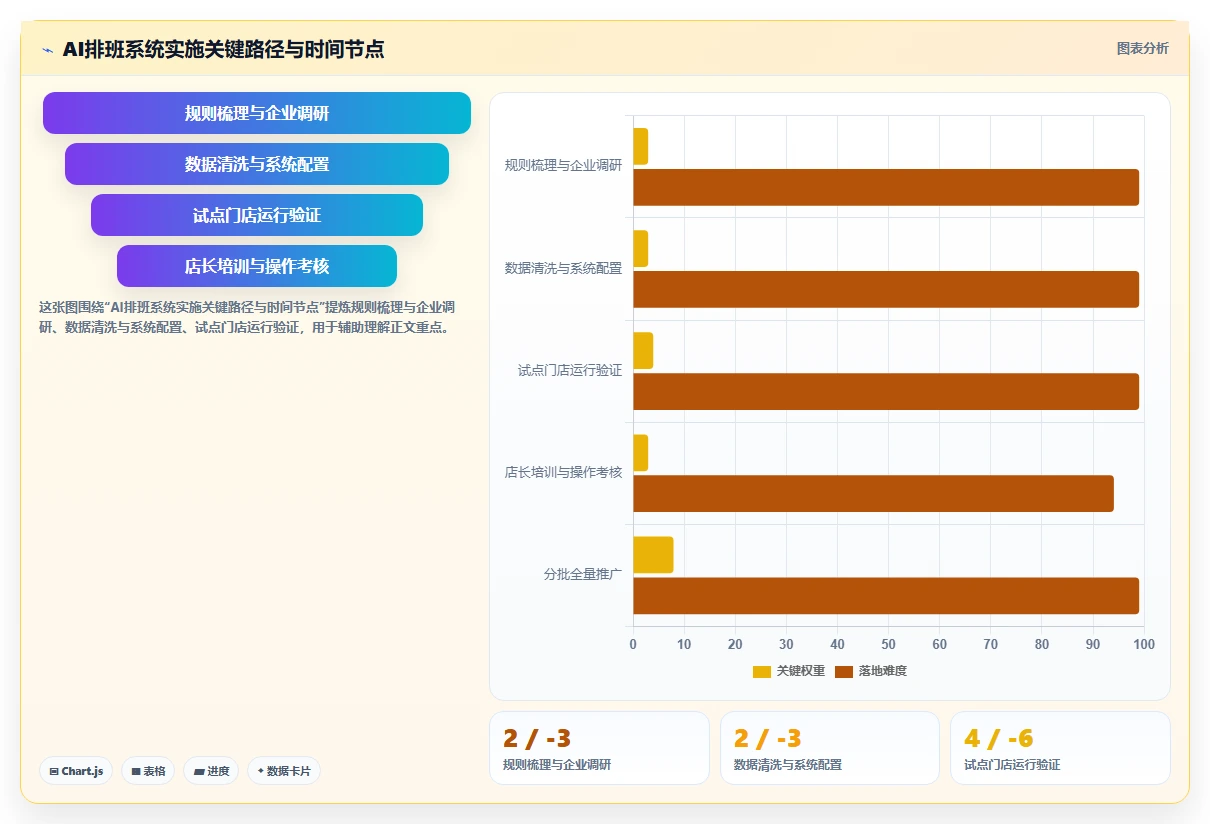Image resolution: width=1210 pixels, height=824 pixels.
Task: Select the 店长培训与操作考核 funnel stage
Action: coord(257,266)
